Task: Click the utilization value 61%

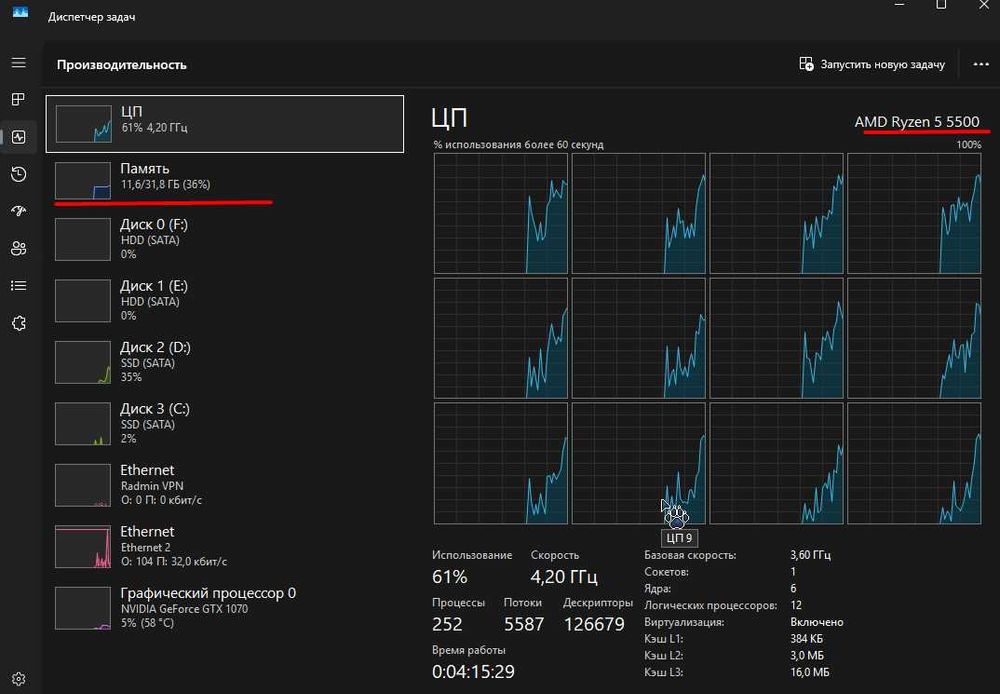Action: tap(450, 577)
